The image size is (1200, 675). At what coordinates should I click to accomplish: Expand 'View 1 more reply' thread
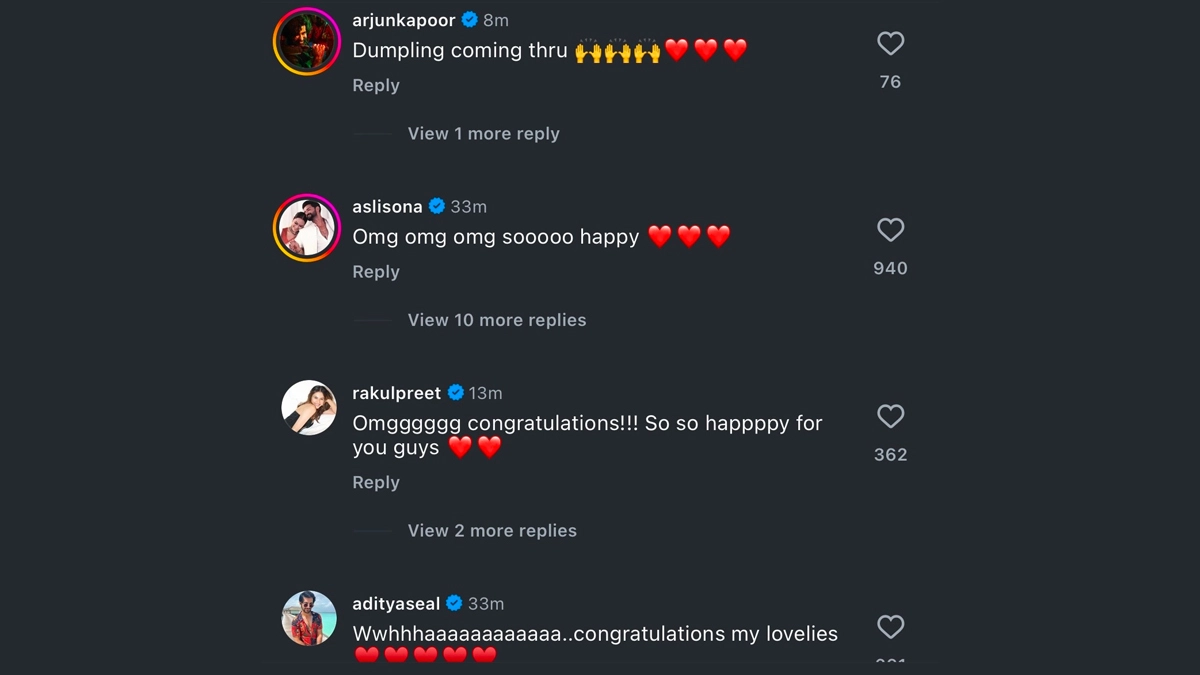483,133
